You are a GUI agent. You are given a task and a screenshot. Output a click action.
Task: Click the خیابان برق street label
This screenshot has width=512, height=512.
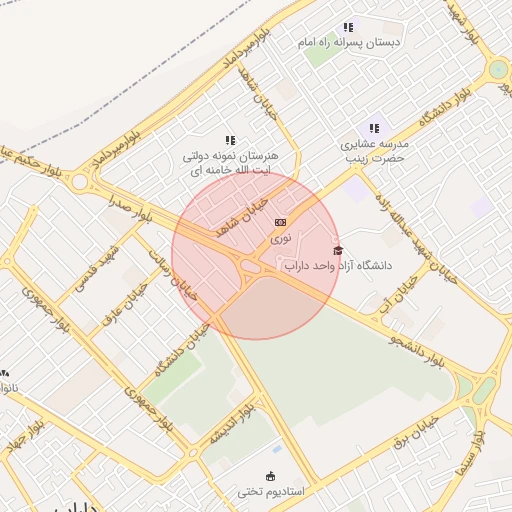(416, 432)
